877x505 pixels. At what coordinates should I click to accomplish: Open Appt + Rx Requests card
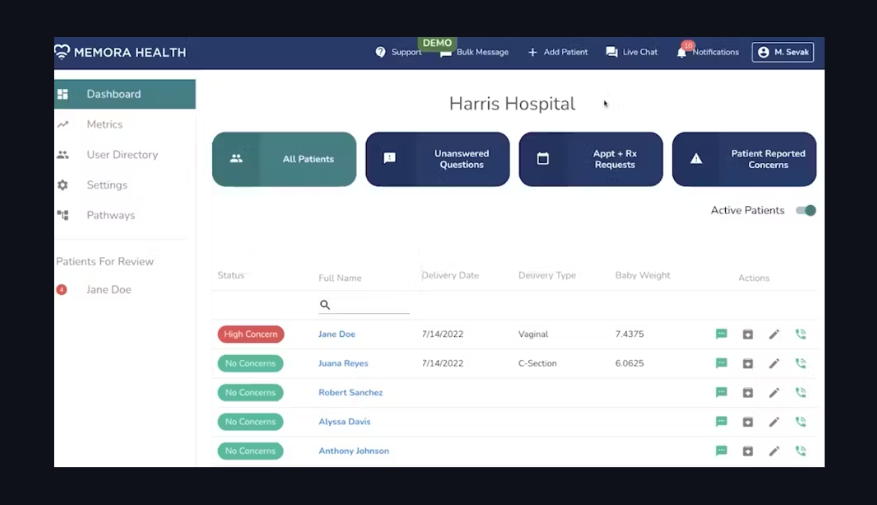point(591,159)
